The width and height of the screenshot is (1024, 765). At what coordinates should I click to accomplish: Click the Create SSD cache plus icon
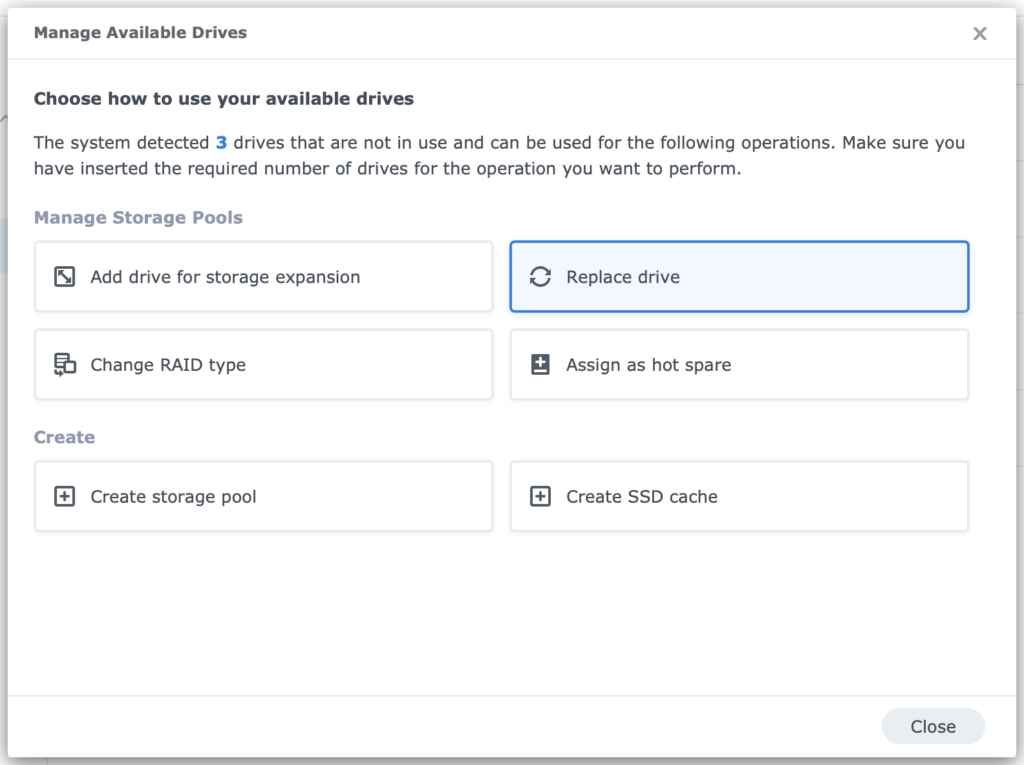(x=540, y=496)
